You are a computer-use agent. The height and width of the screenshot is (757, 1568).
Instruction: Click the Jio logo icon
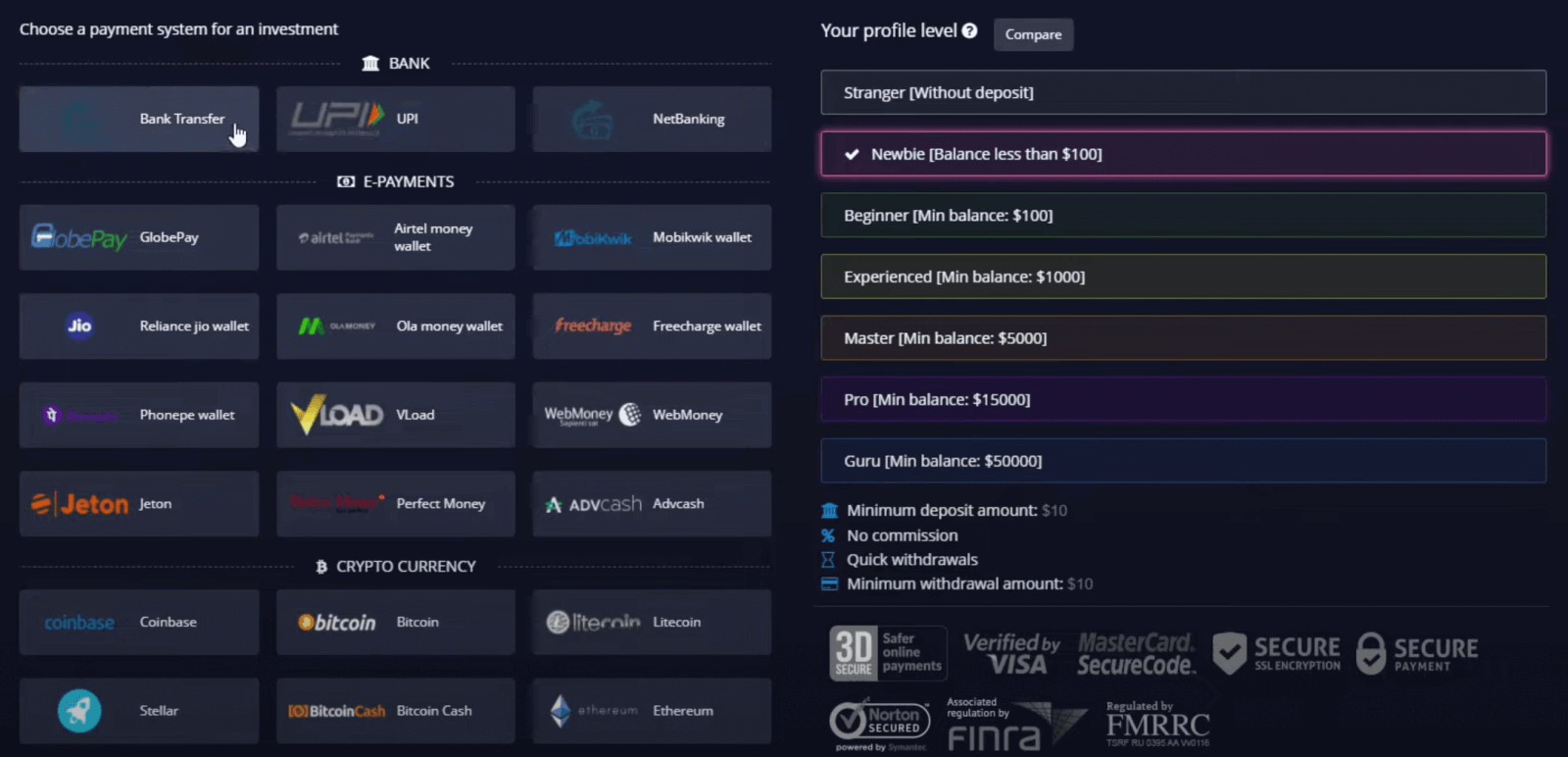point(79,326)
